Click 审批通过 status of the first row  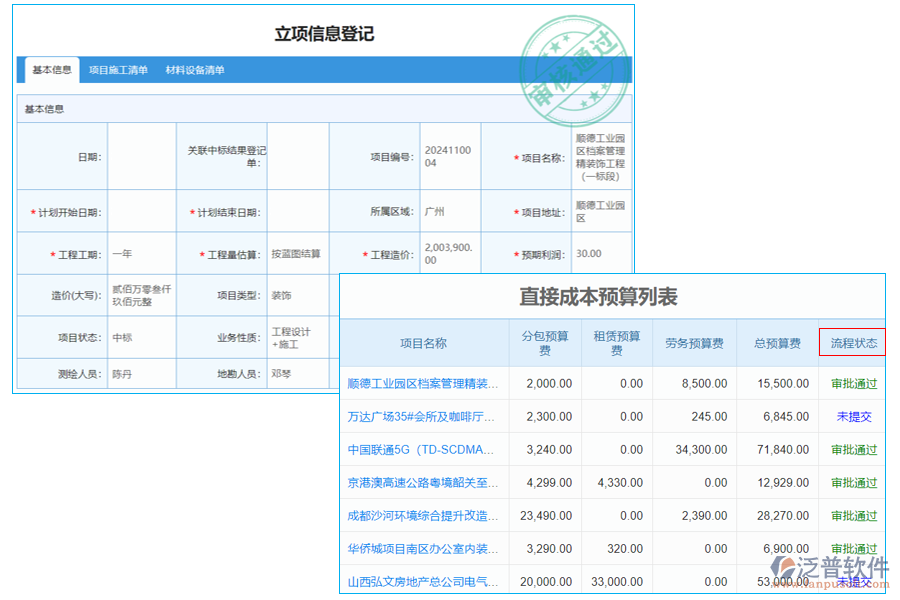[852, 383]
